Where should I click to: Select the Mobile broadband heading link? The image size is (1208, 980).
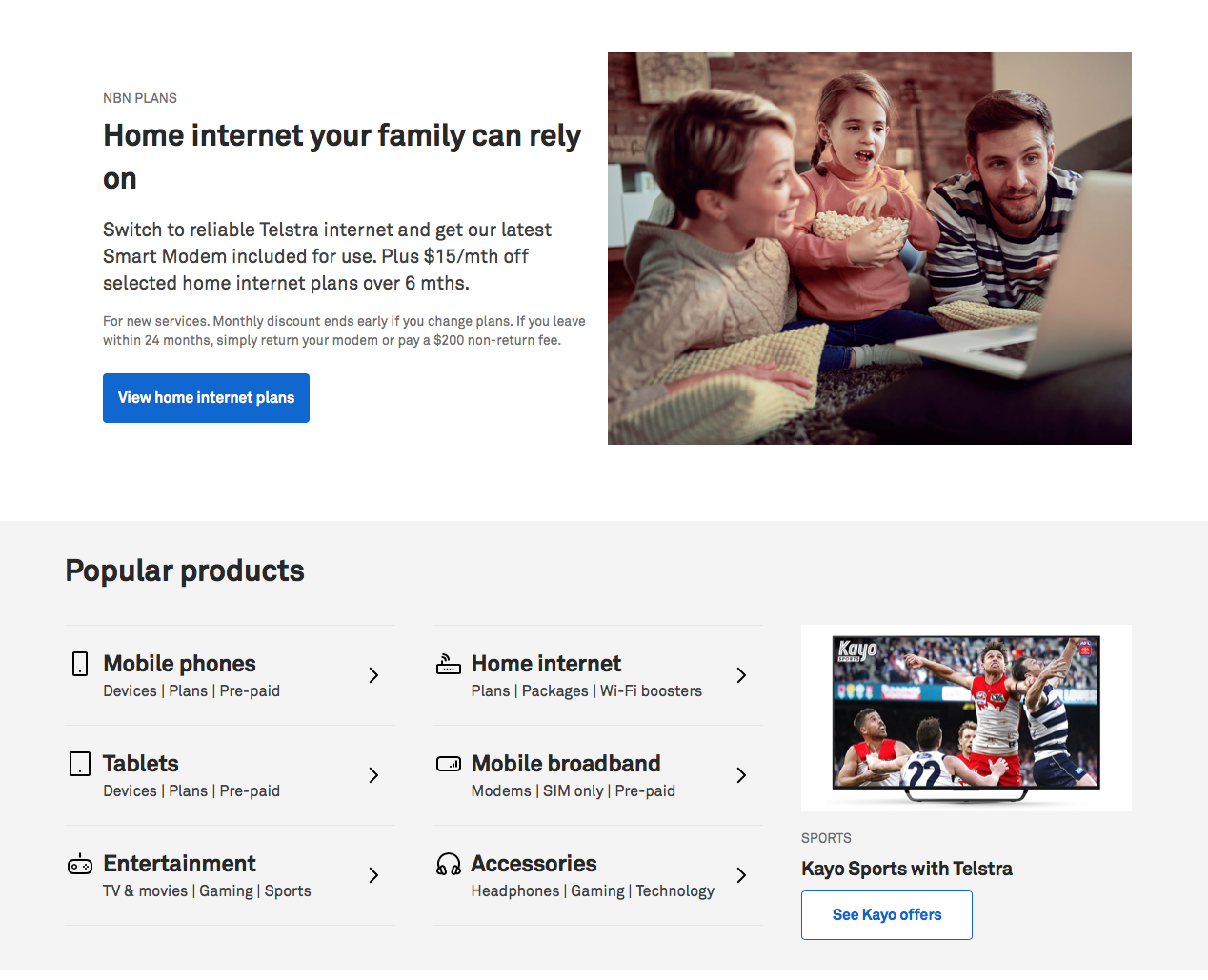click(566, 764)
